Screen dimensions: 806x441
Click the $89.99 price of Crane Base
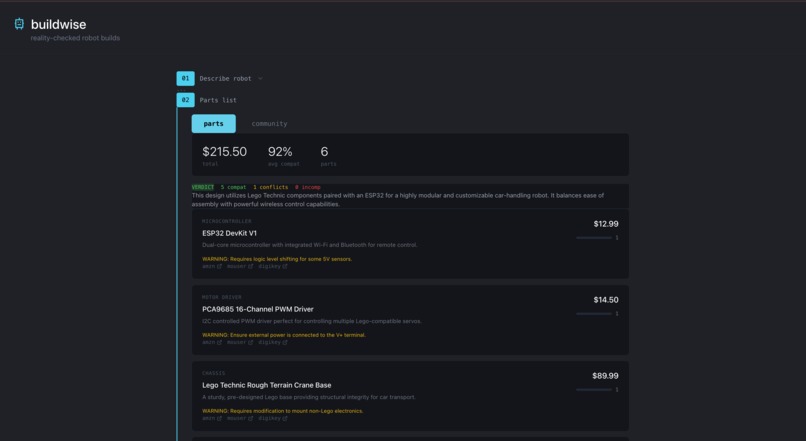coord(606,376)
